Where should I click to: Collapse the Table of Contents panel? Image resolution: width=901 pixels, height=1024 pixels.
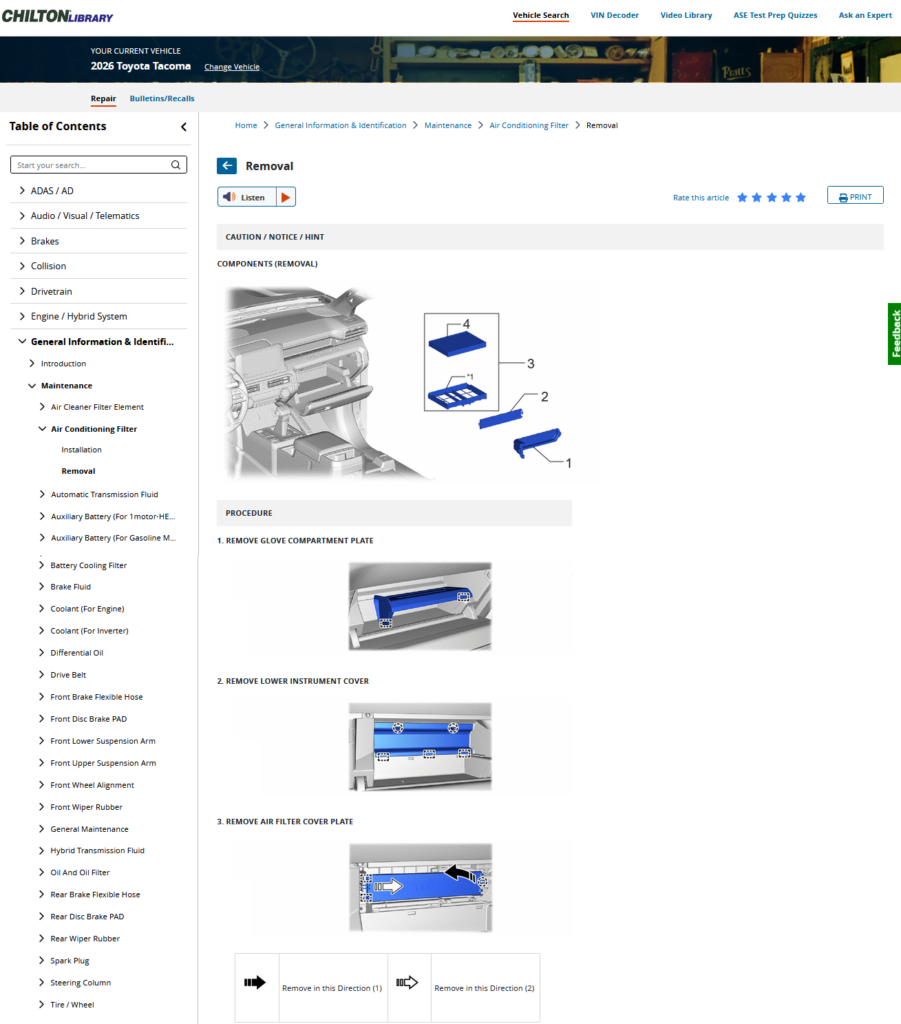pyautogui.click(x=183, y=127)
